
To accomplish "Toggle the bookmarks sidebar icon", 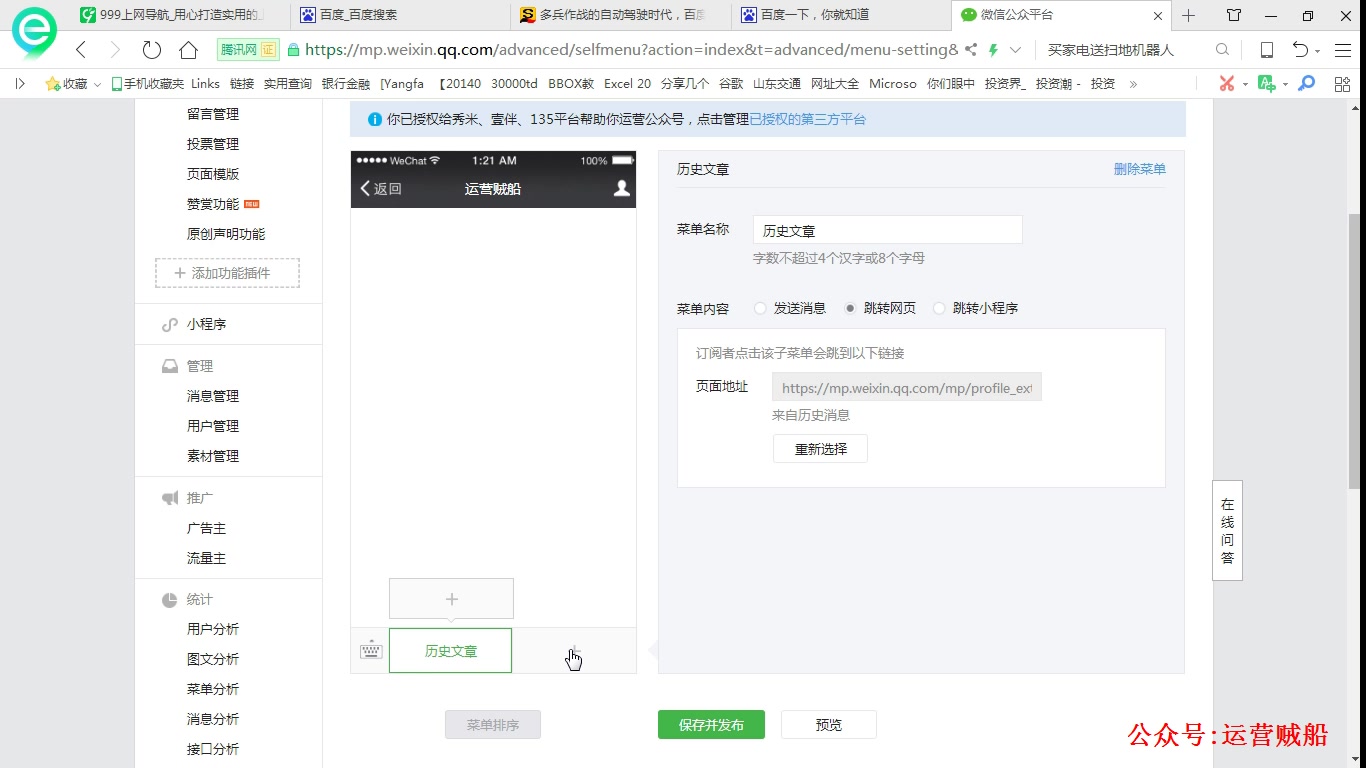I will pyautogui.click(x=20, y=84).
